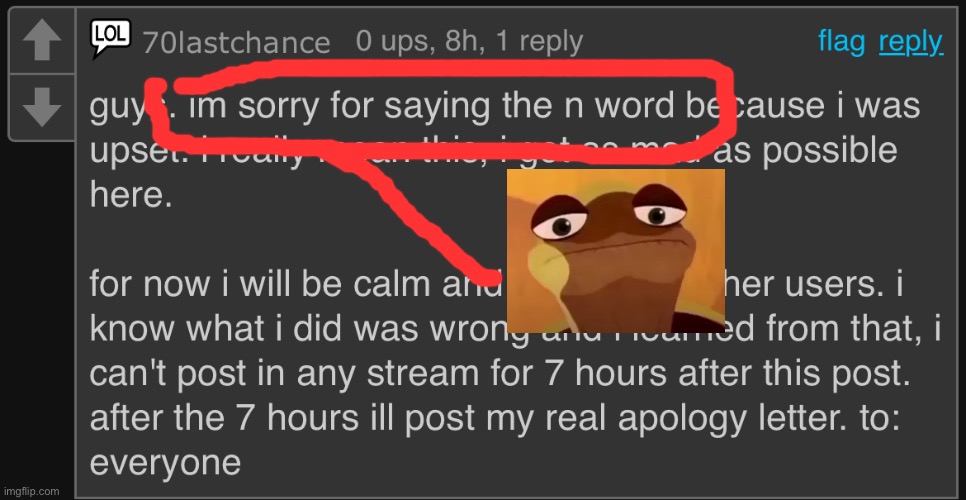Viewport: 966px width, 500px height.
Task: Click the LOL speech bubble icon
Action: pyautogui.click(x=110, y=38)
